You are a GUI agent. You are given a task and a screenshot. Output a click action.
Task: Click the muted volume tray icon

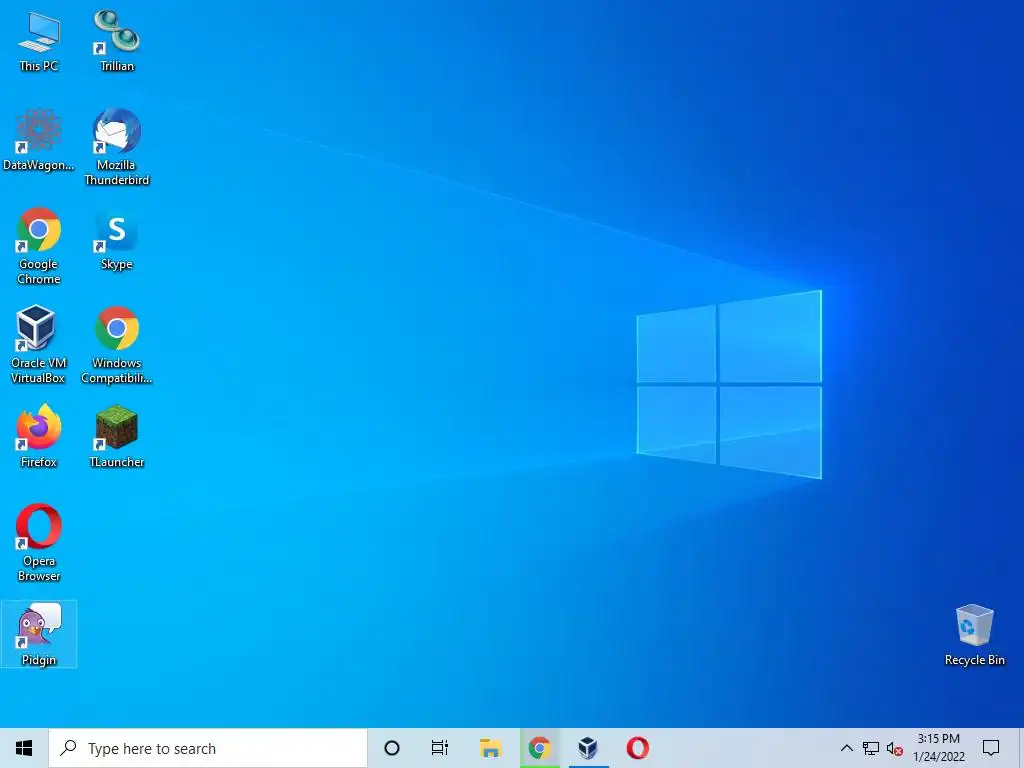point(895,748)
